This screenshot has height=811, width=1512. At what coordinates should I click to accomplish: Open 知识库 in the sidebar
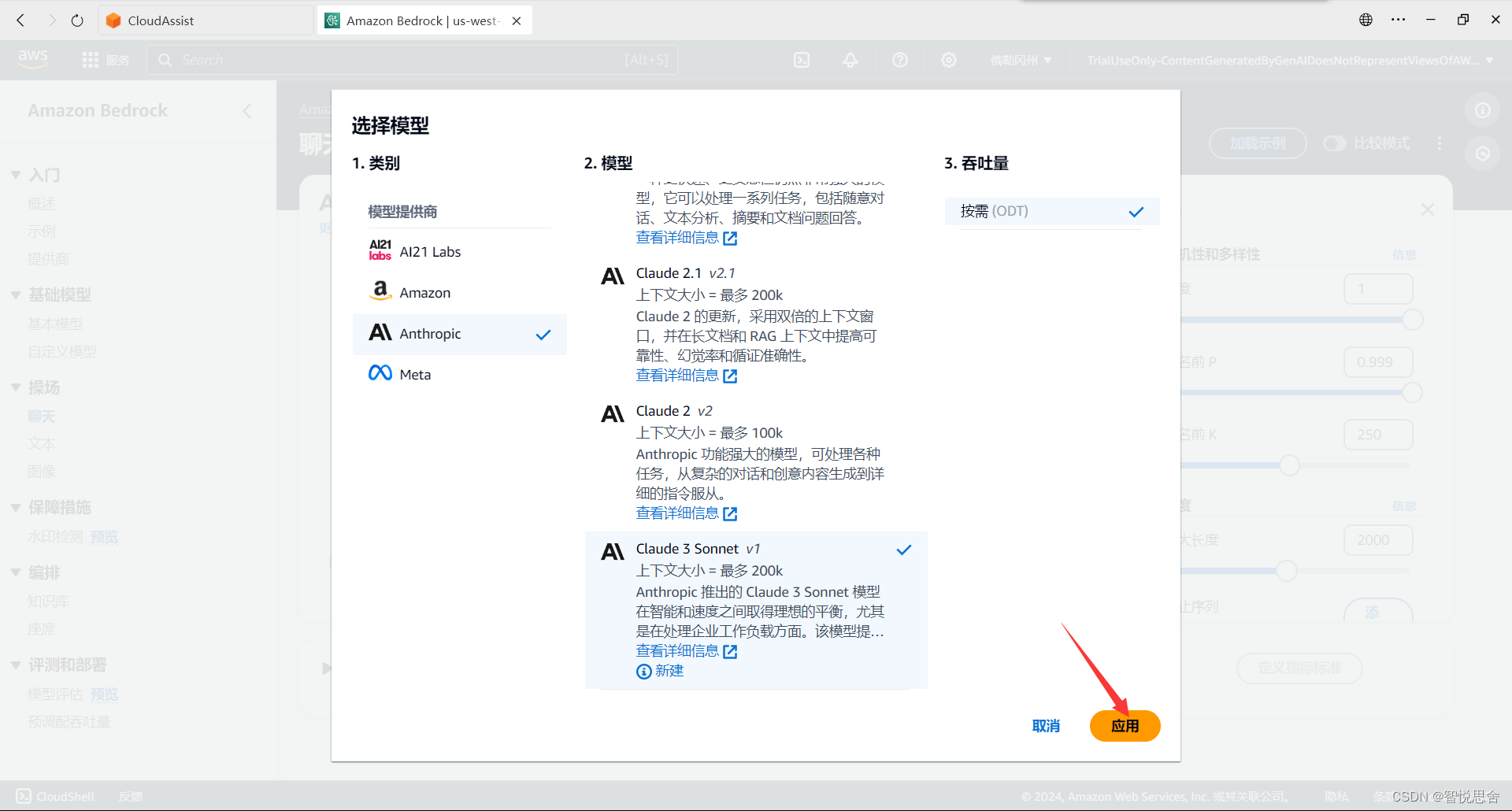(x=49, y=602)
